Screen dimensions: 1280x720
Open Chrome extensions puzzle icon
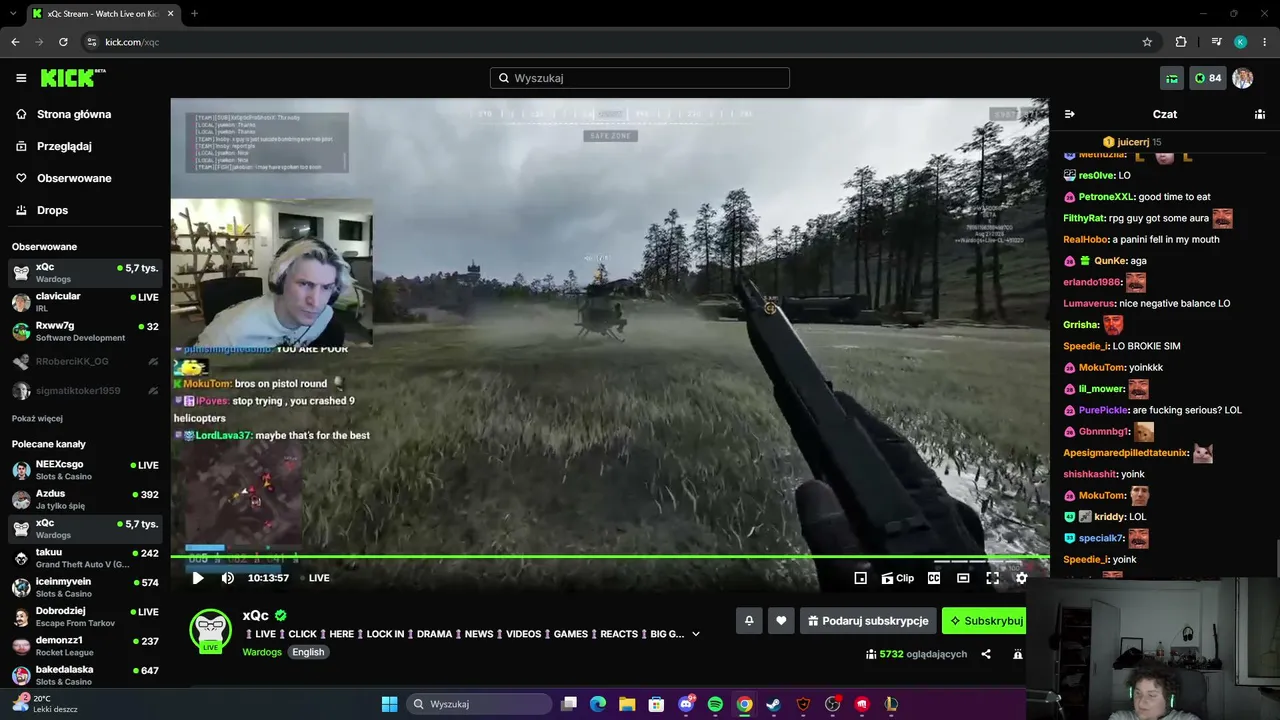[1181, 42]
